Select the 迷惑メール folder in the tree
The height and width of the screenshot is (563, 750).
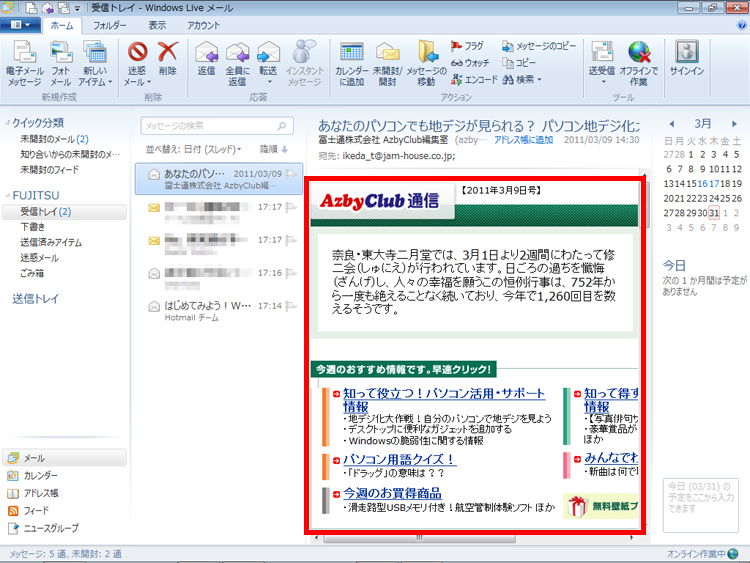pyautogui.click(x=39, y=258)
